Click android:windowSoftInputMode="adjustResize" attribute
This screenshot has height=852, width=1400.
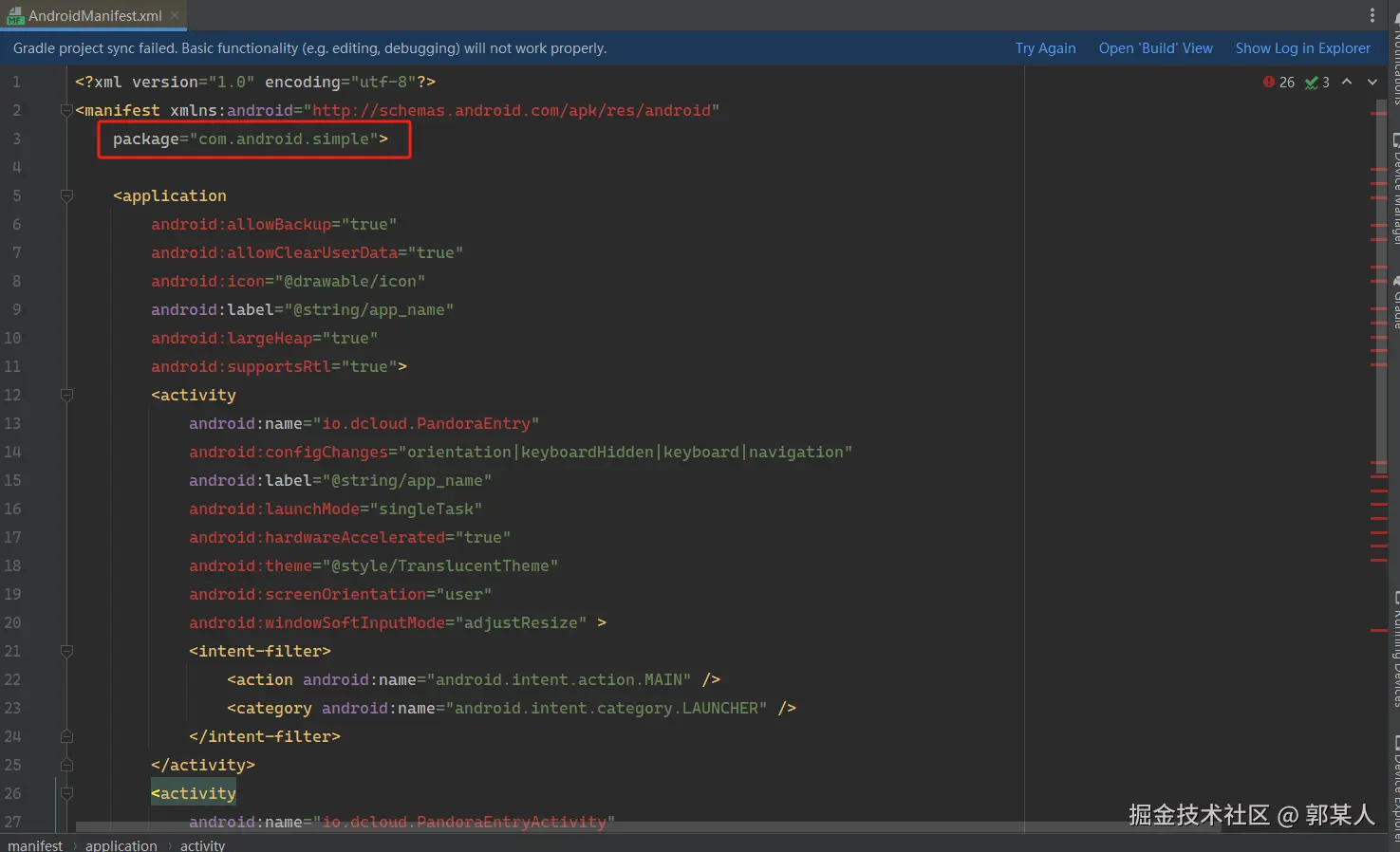388,623
